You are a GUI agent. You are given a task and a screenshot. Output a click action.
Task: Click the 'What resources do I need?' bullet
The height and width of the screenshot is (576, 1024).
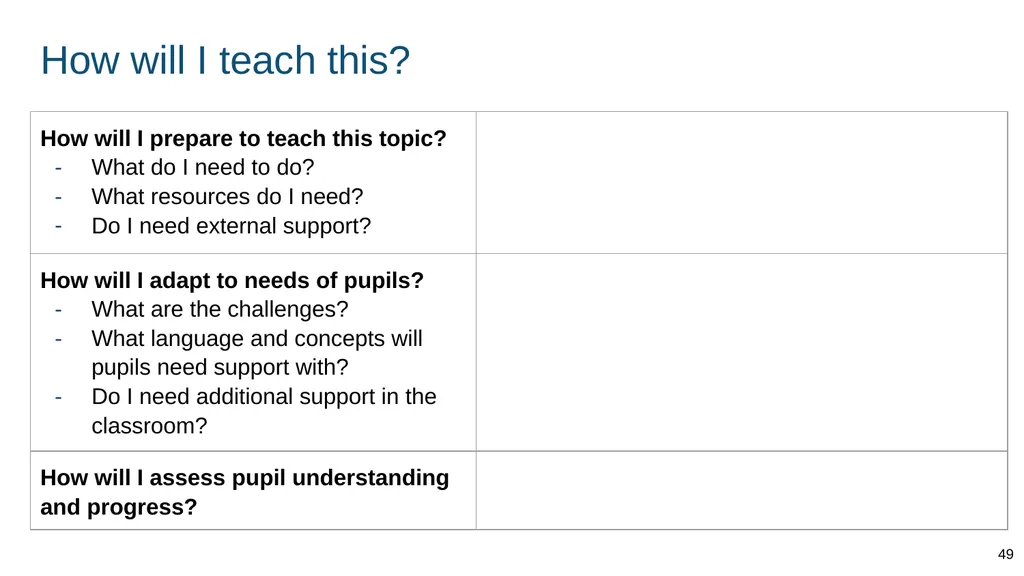coord(227,197)
